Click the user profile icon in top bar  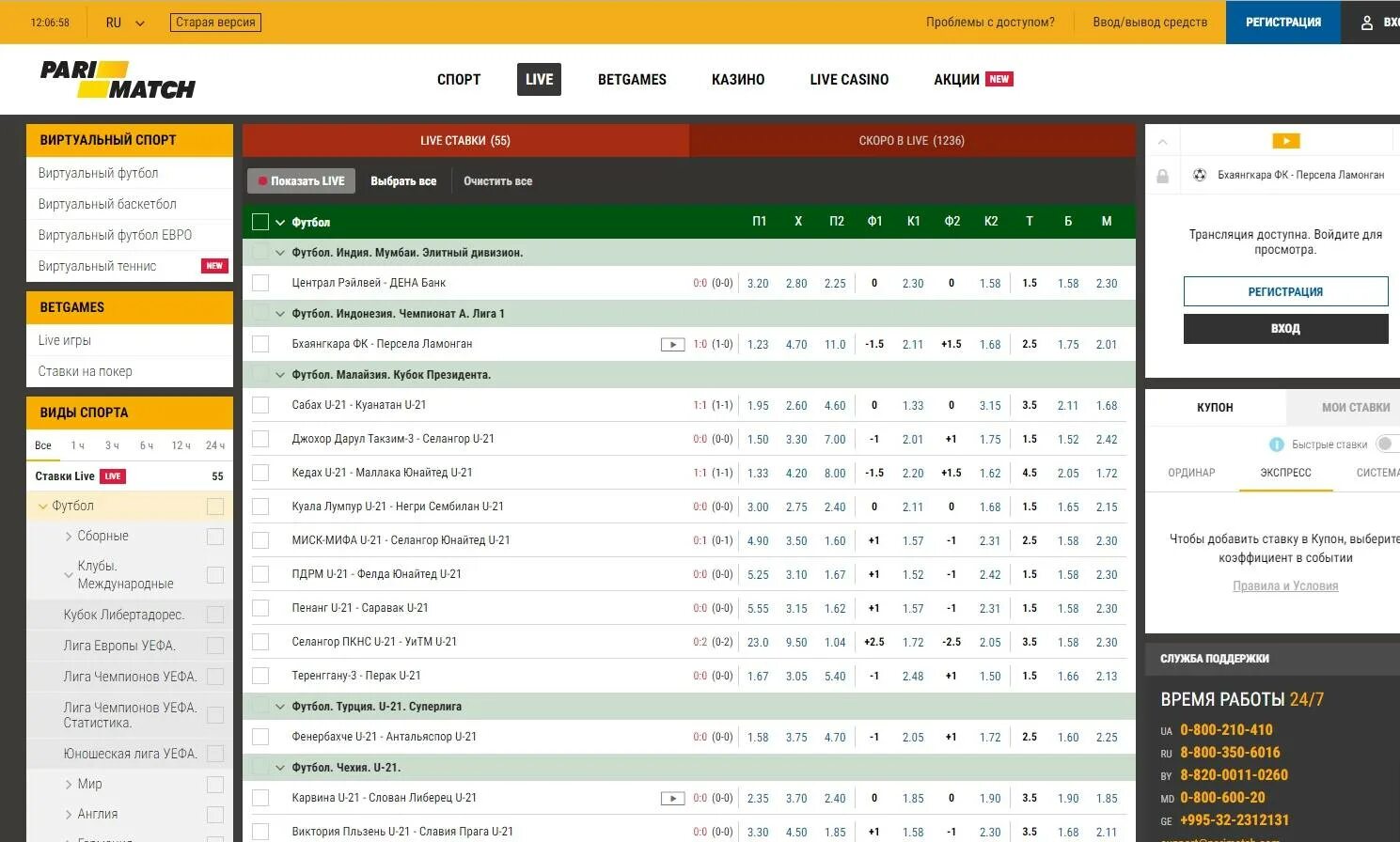pyautogui.click(x=1367, y=23)
